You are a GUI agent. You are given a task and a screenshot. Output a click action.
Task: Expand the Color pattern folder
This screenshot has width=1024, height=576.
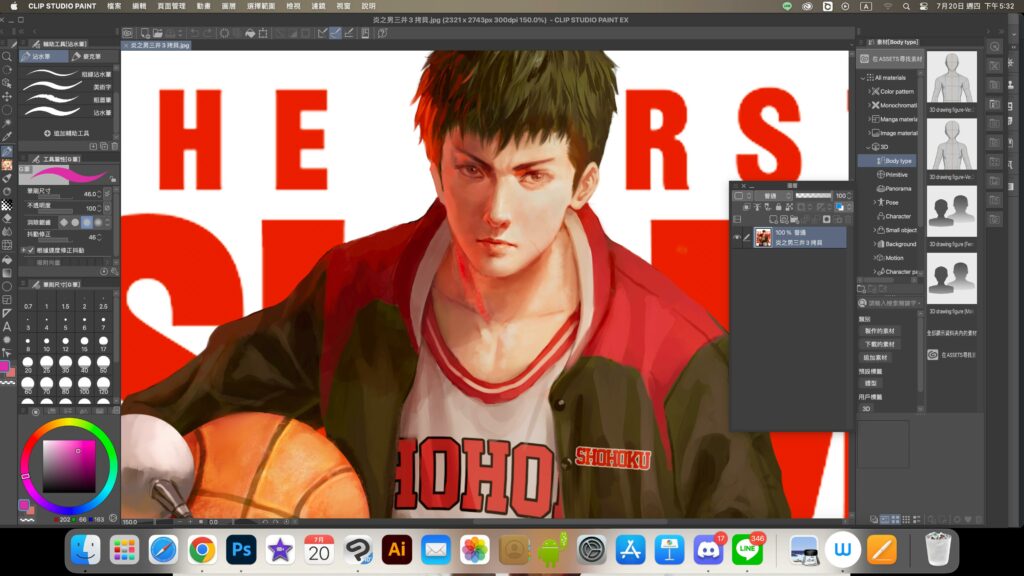coord(869,91)
